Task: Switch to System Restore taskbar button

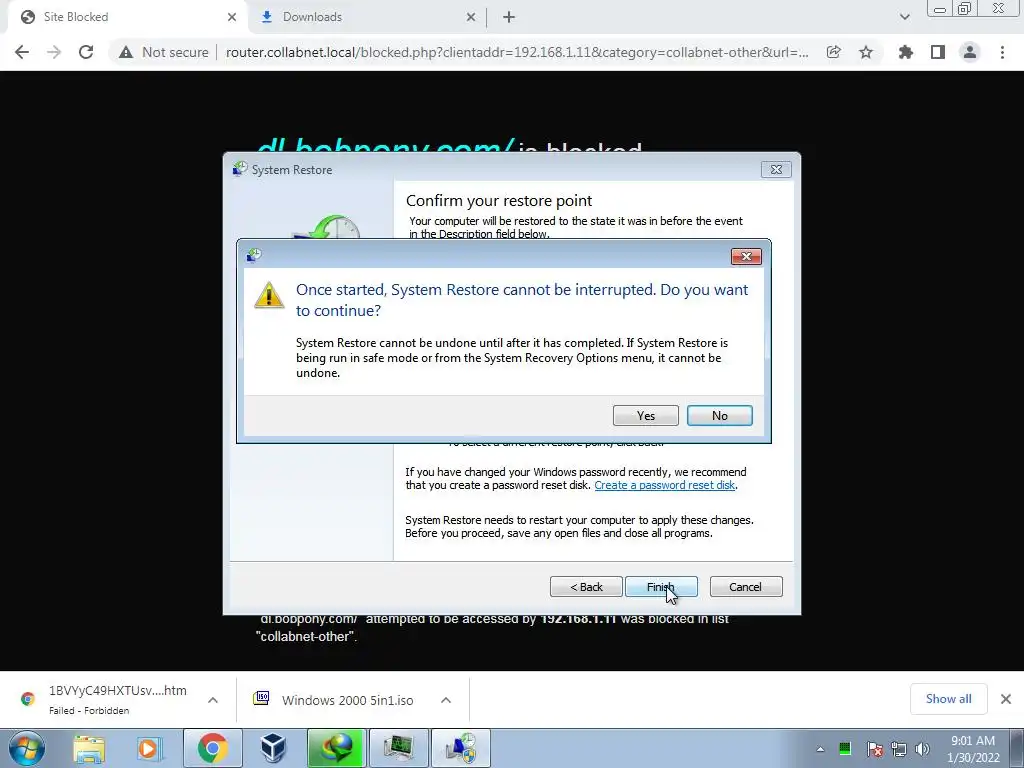Action: [x=461, y=748]
